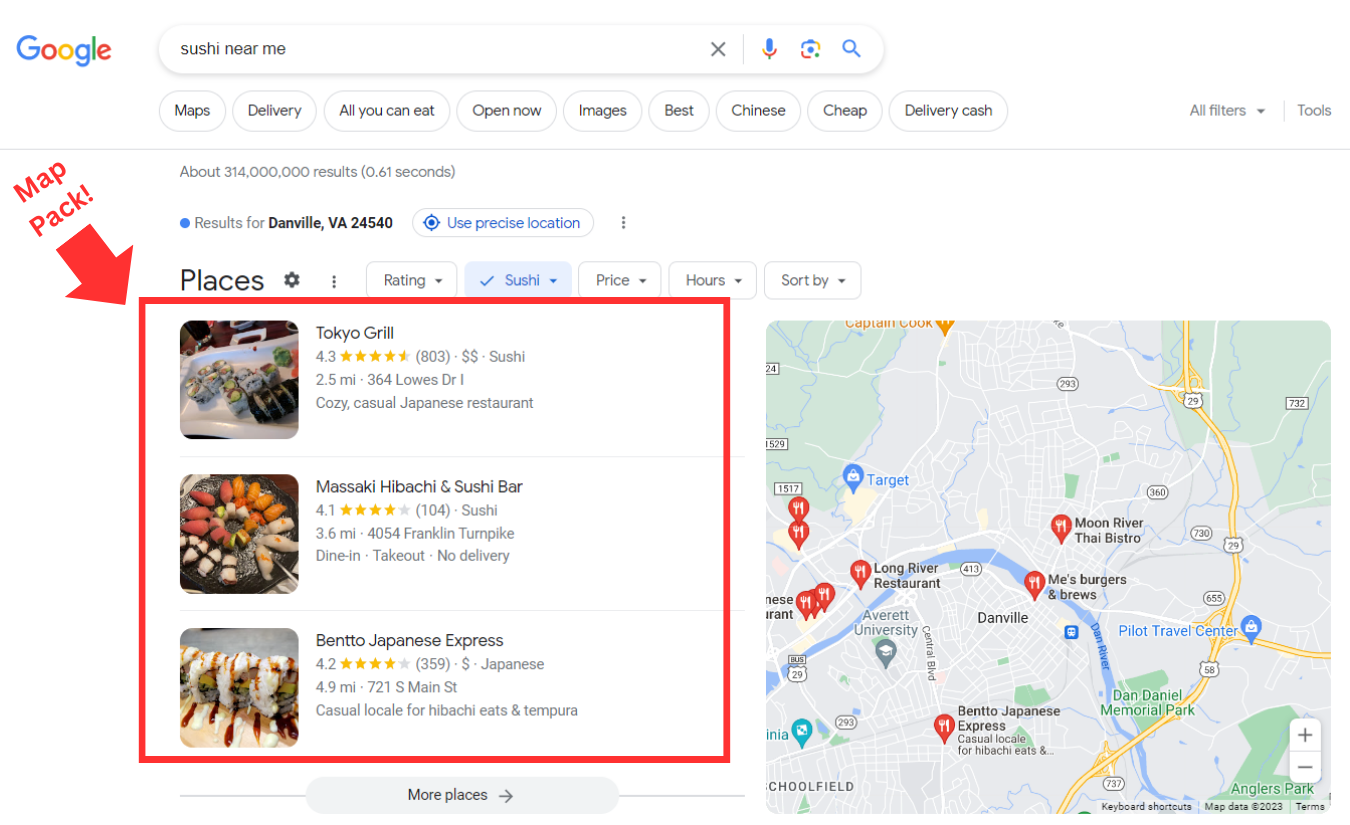Apply the Open now filter chip
This screenshot has width=1350, height=825.
[x=507, y=111]
